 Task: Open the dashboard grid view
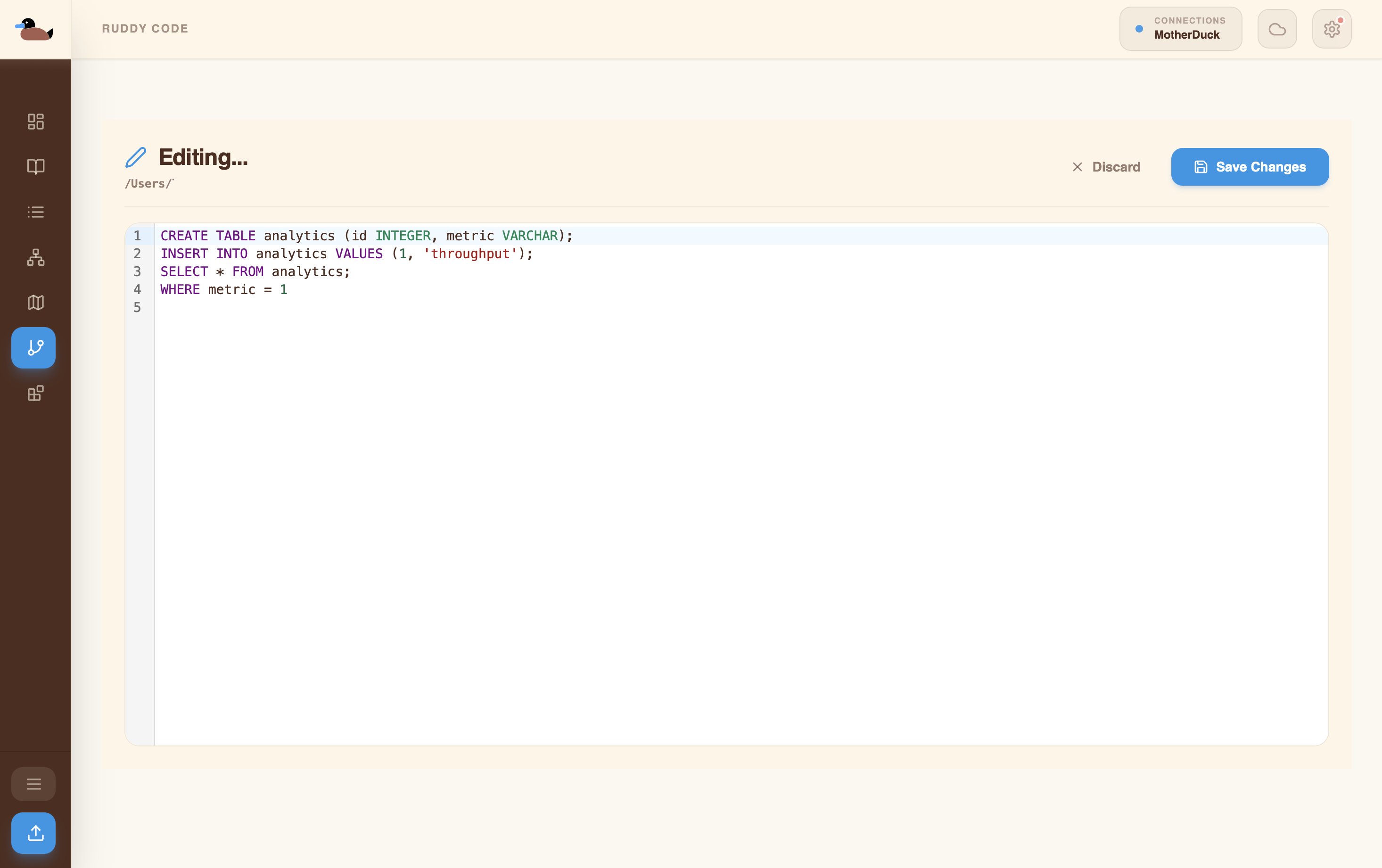(35, 121)
